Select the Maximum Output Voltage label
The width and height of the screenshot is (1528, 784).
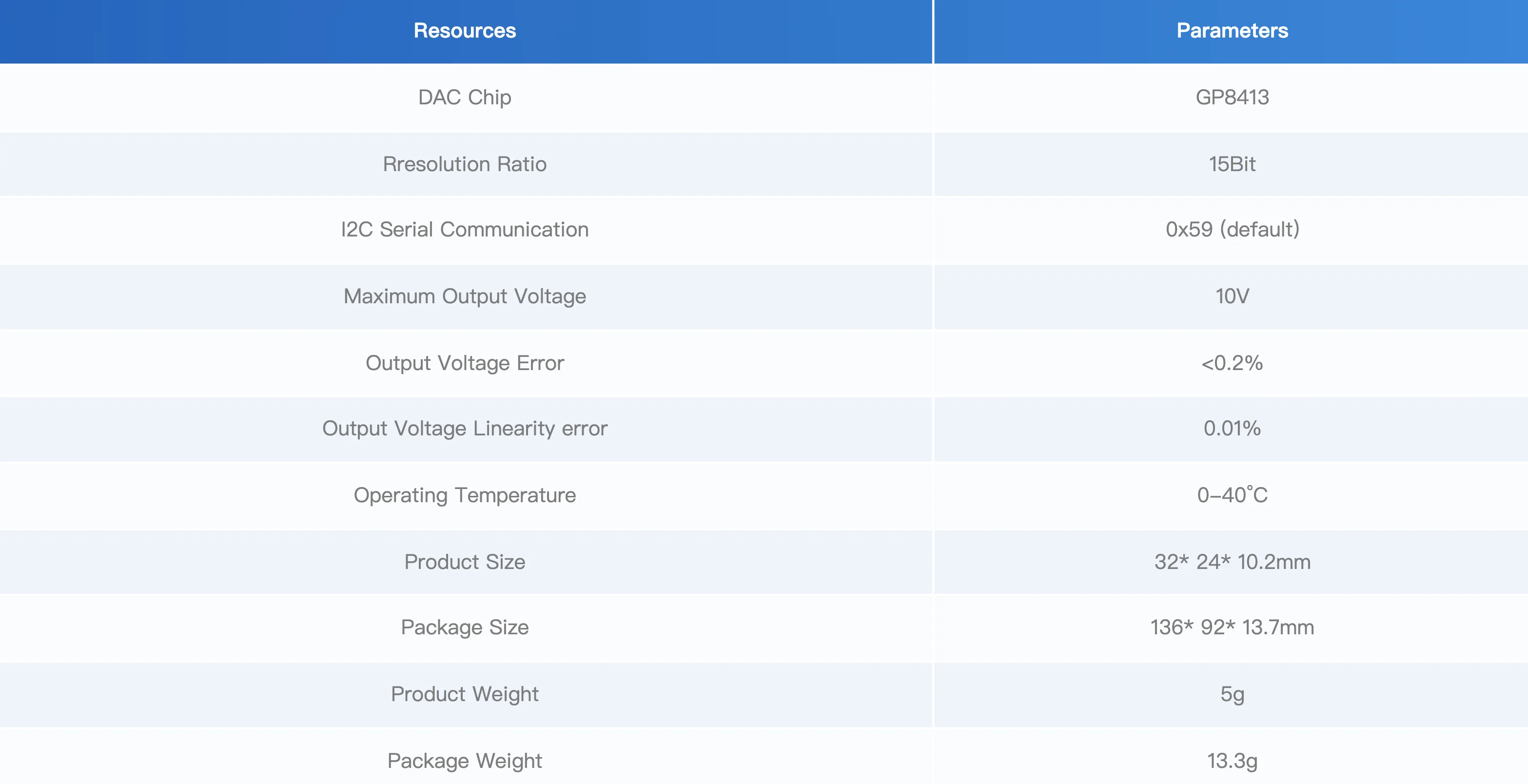465,296
